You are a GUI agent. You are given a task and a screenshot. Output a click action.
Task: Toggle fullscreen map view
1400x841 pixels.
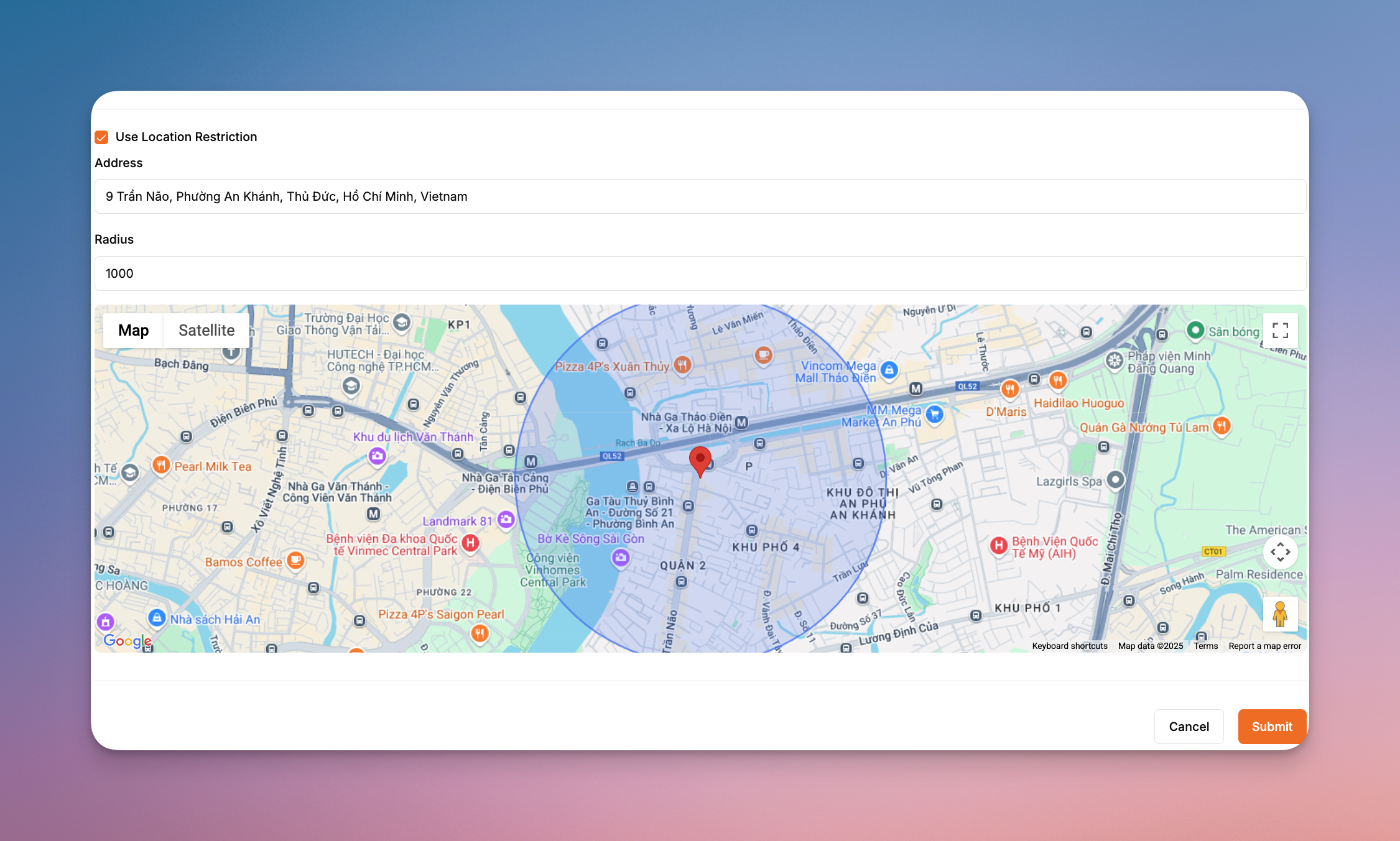tap(1280, 330)
